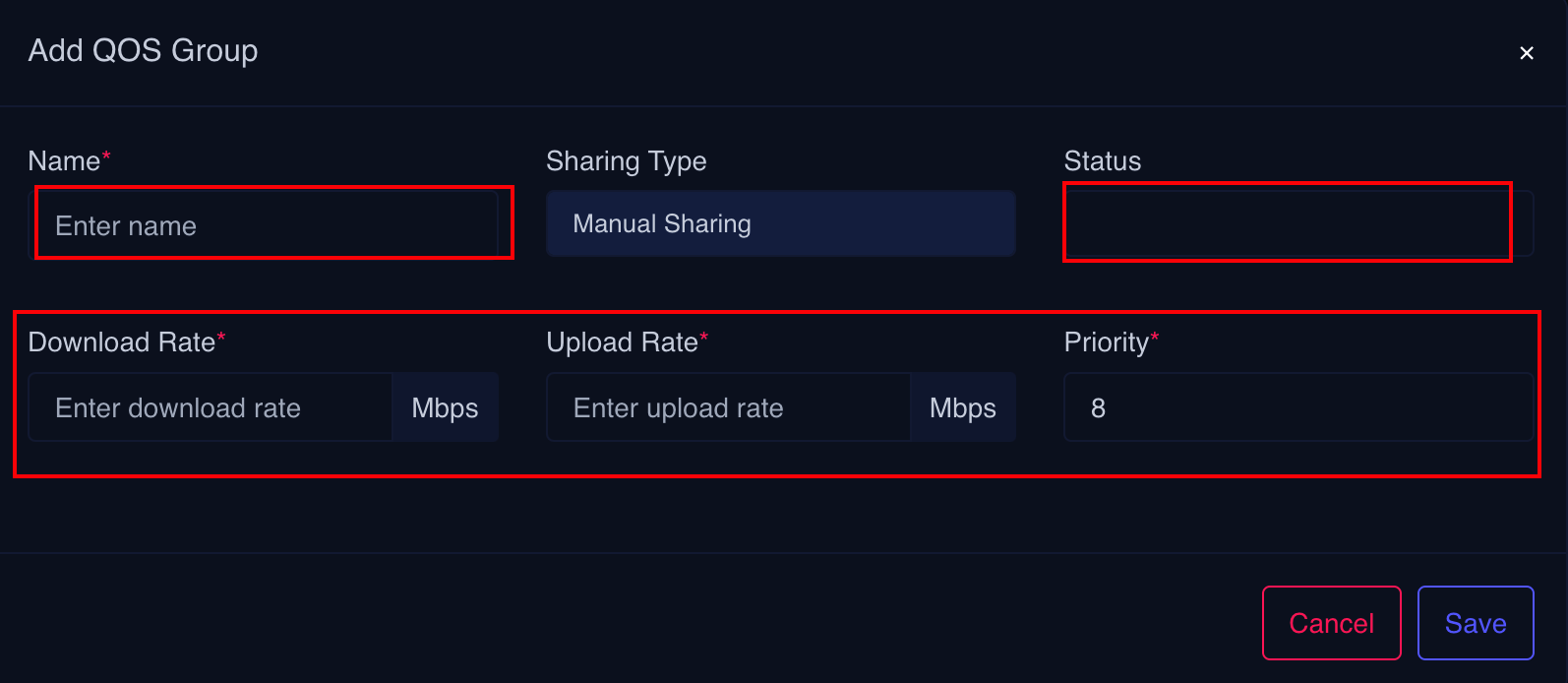Click the Status label

(x=1102, y=161)
